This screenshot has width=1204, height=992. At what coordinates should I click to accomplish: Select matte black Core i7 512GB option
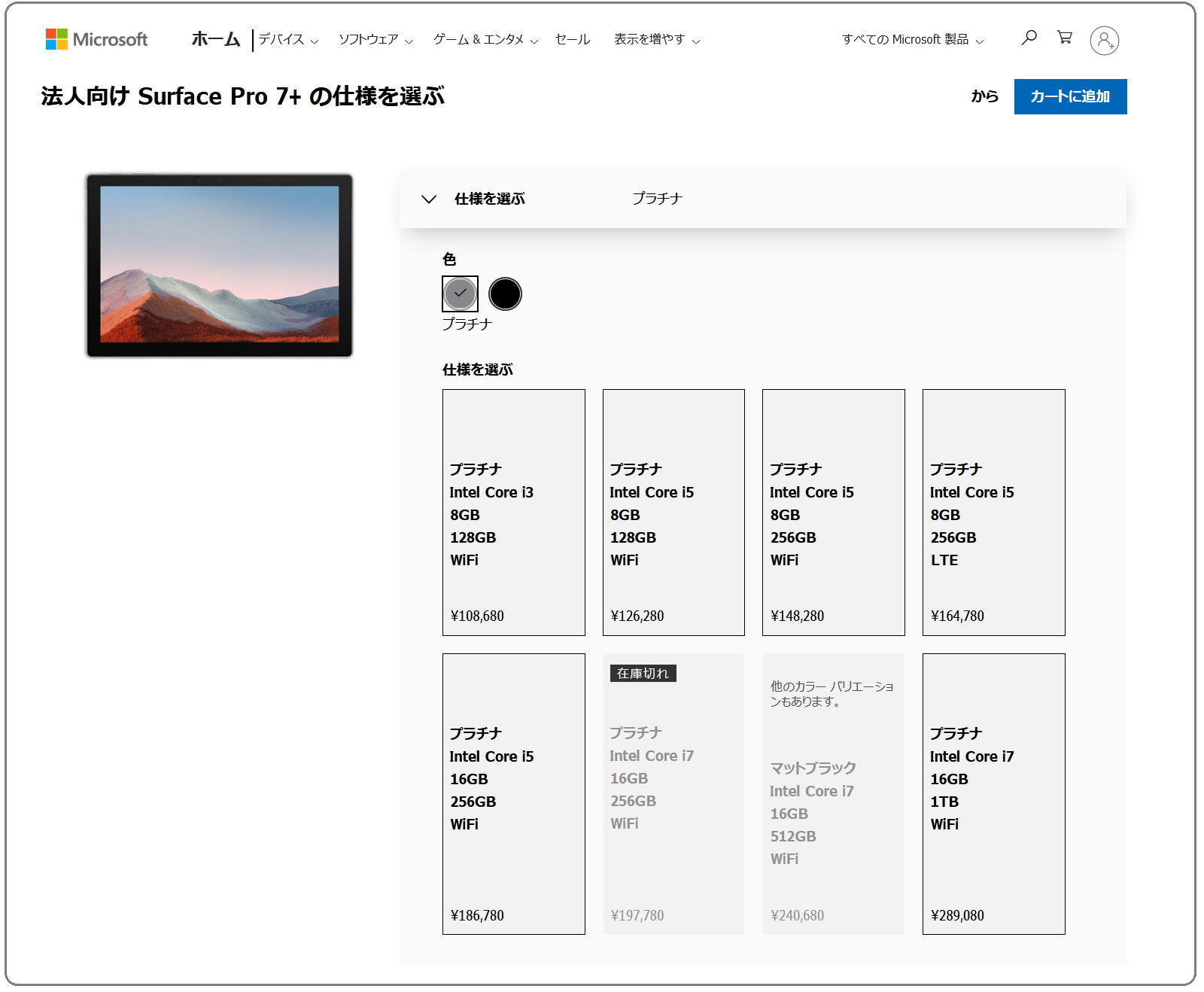[x=833, y=794]
